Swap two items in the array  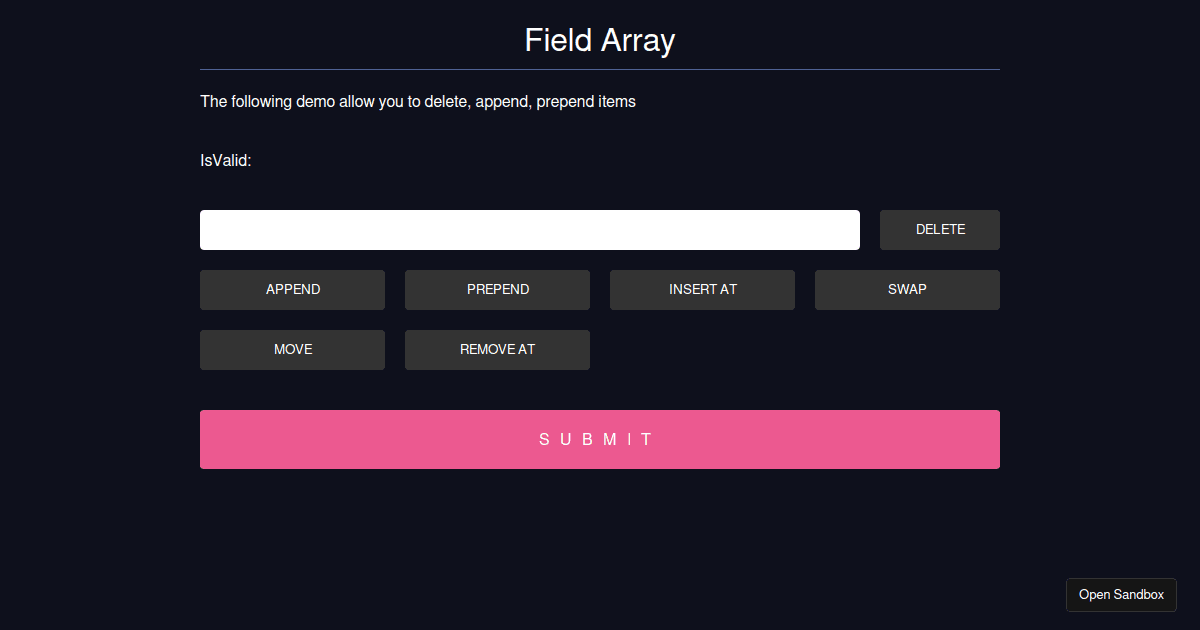coord(906,289)
